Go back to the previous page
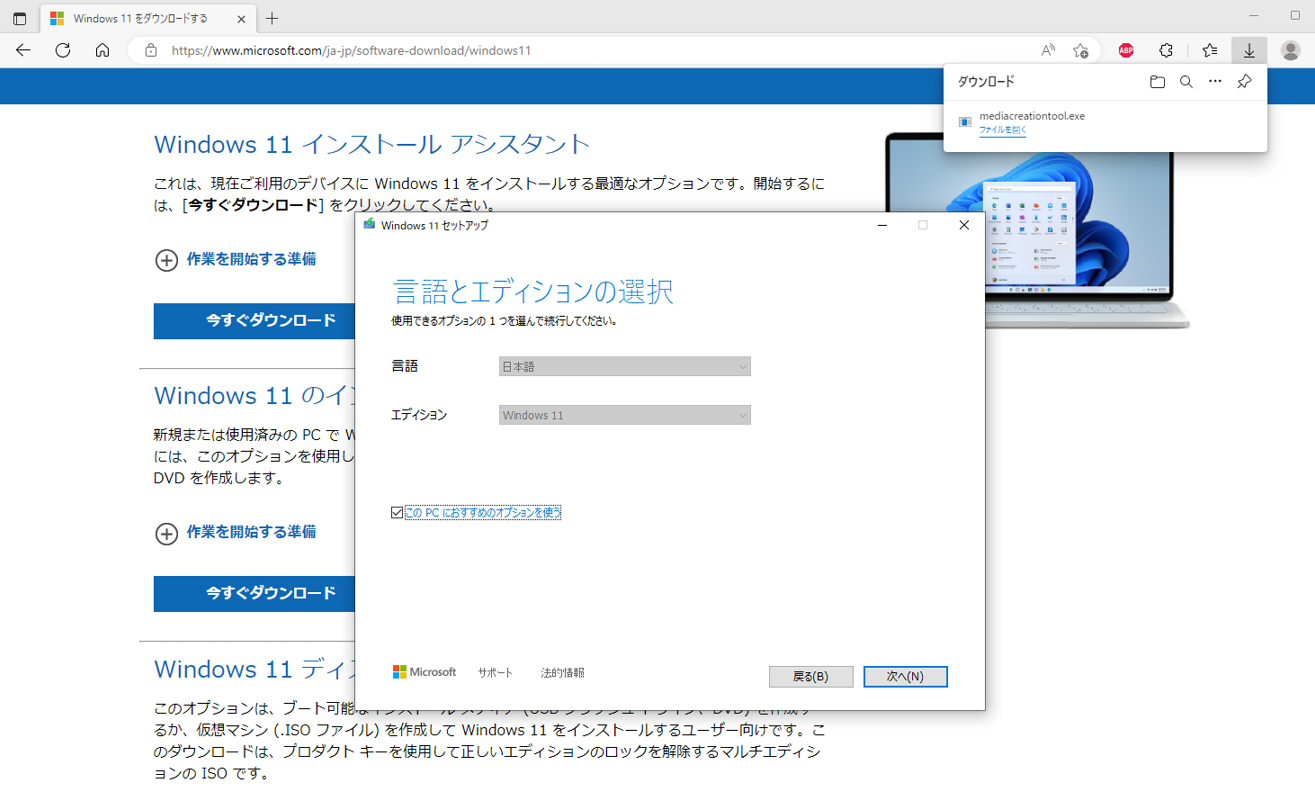1315x800 pixels. [x=23, y=50]
